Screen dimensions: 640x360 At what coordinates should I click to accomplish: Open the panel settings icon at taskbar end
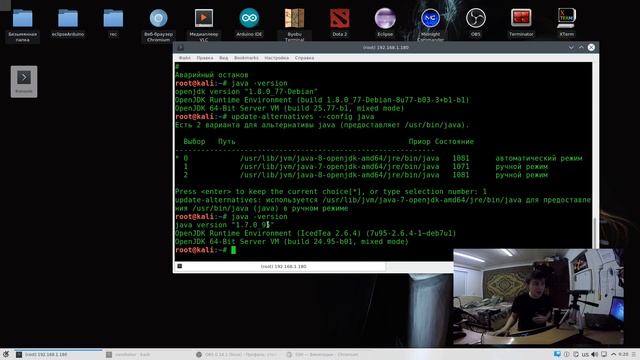coord(634,354)
